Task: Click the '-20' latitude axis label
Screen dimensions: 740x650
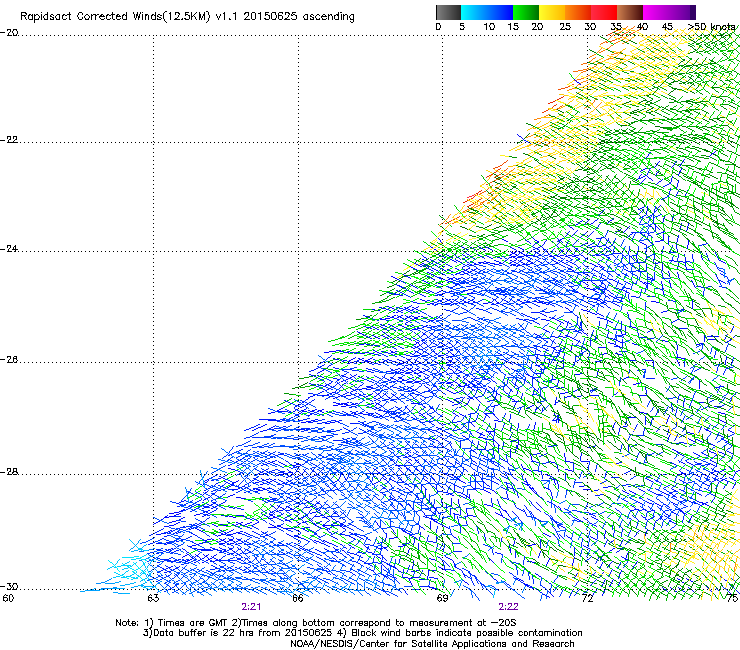Action: click(9, 33)
